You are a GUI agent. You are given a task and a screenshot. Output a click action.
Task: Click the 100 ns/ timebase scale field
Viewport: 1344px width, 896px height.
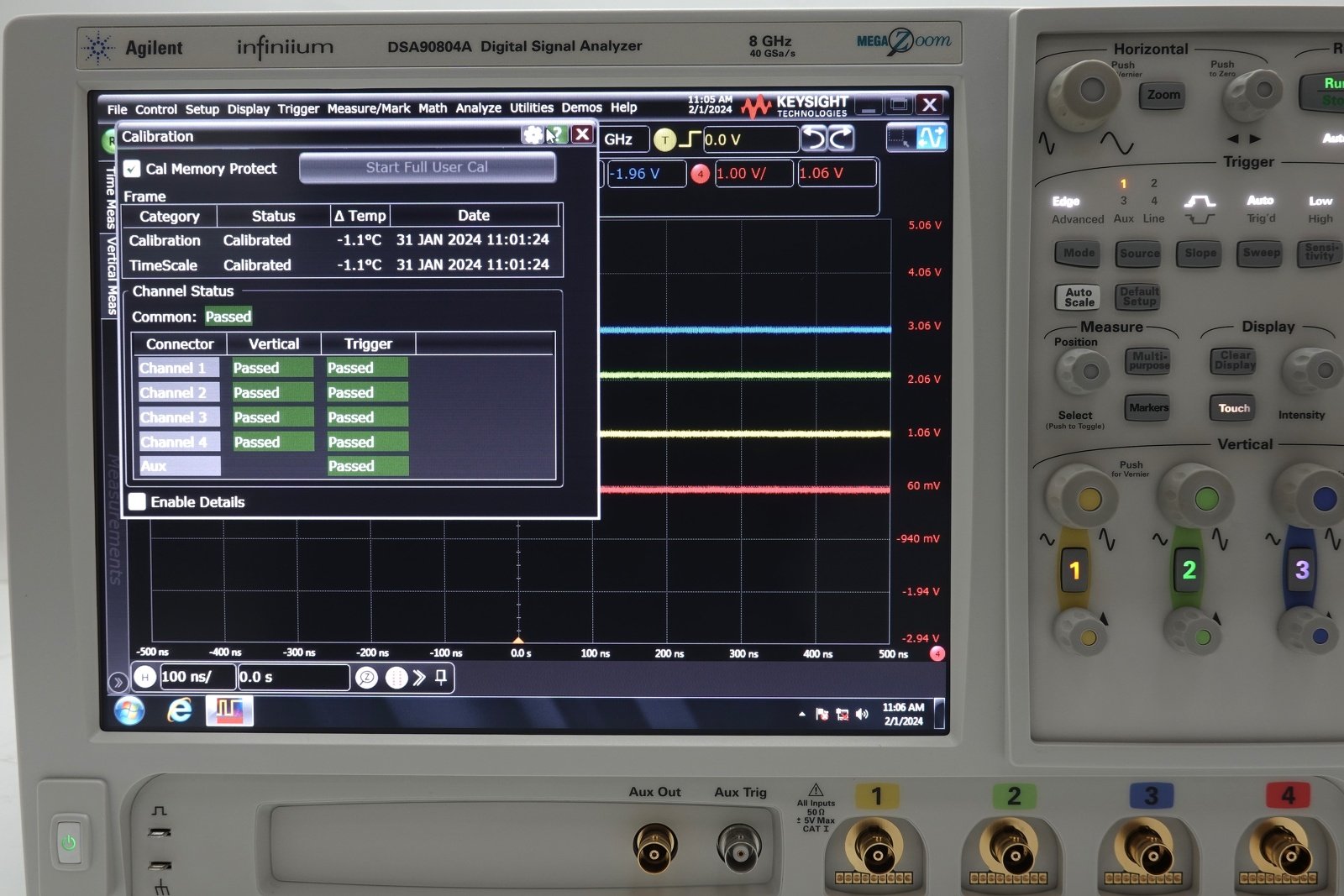(x=197, y=677)
